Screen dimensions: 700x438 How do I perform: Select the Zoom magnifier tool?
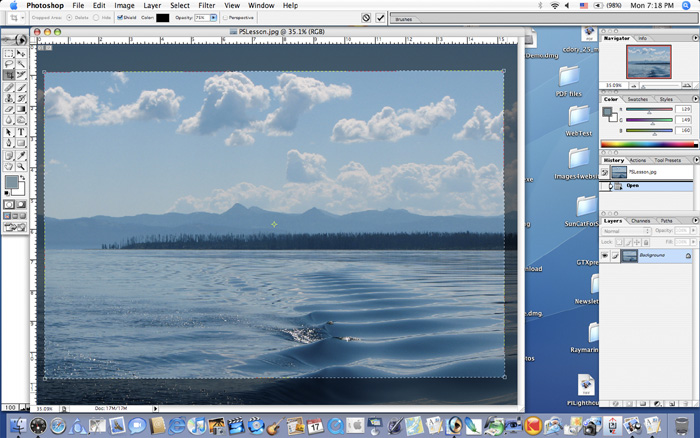21,164
